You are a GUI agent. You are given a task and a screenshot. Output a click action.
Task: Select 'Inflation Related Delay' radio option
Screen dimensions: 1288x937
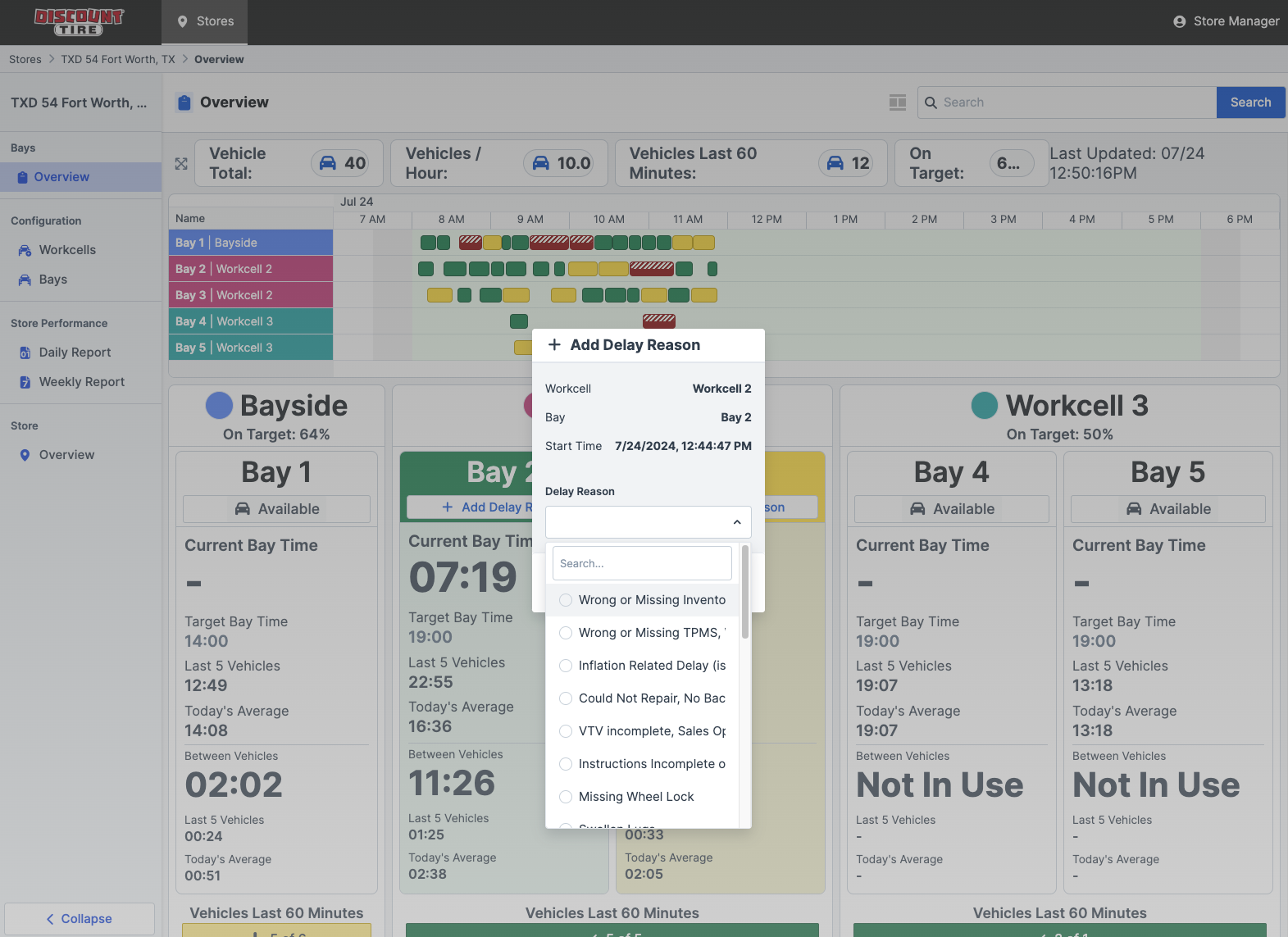coord(566,666)
